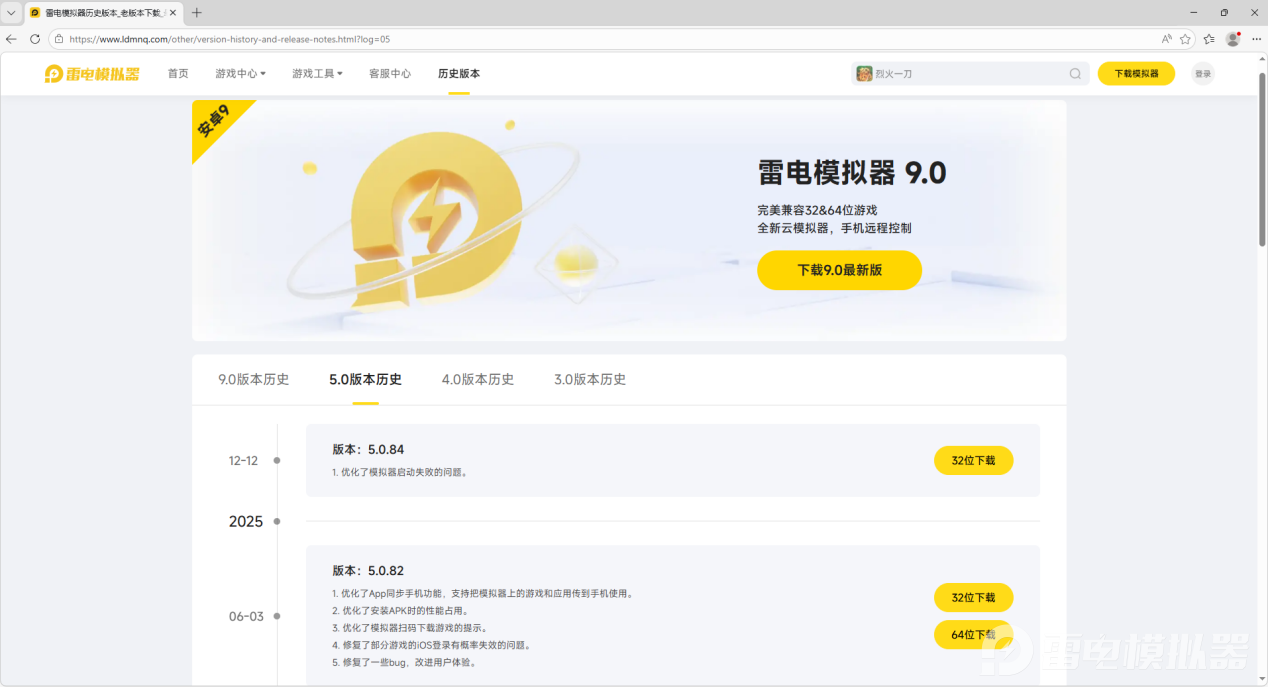Screen dimensions: 1268x687
Task: Click the 2025 year label on timeline
Action: (x=246, y=521)
